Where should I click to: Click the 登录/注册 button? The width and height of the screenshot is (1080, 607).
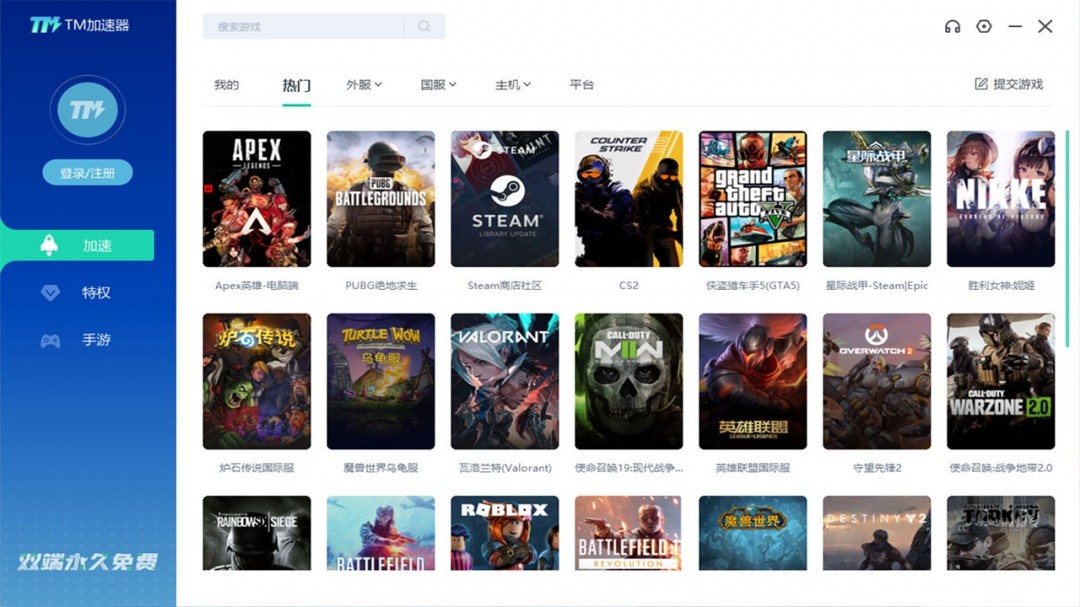coord(87,173)
